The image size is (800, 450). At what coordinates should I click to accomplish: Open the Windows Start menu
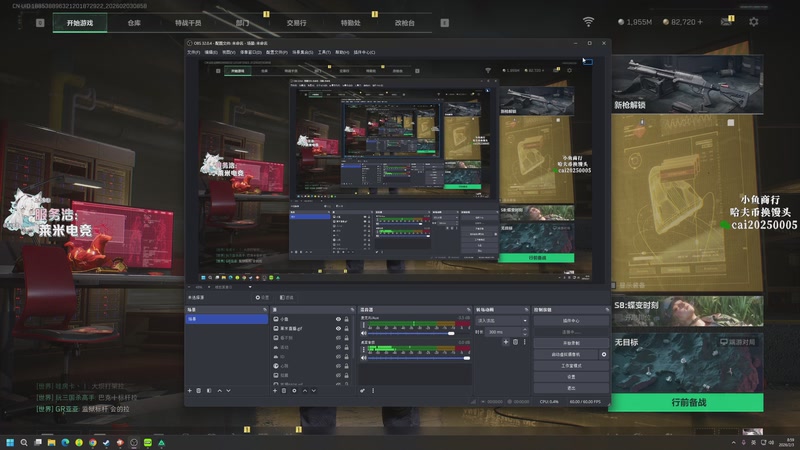pos(10,443)
